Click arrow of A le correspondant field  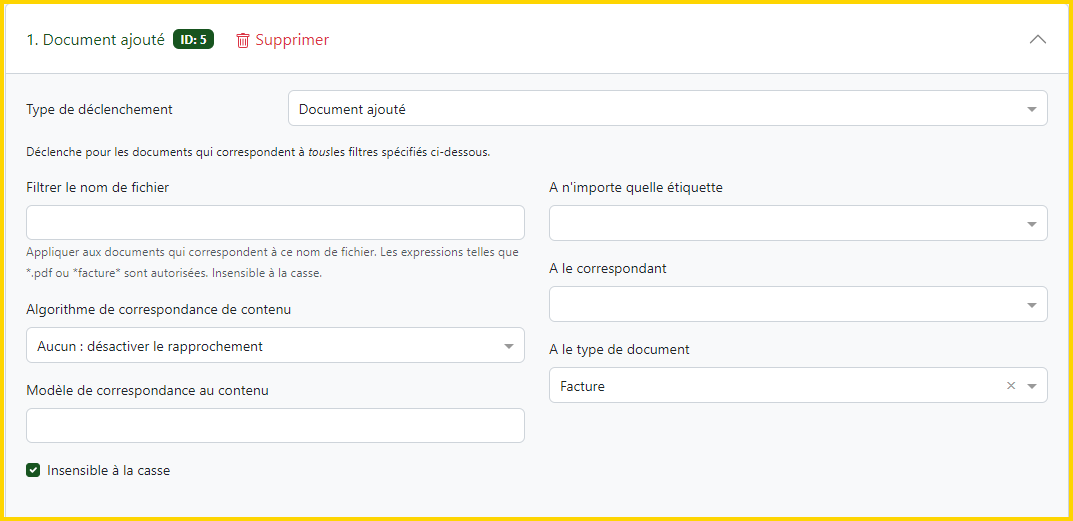pos(1032,305)
